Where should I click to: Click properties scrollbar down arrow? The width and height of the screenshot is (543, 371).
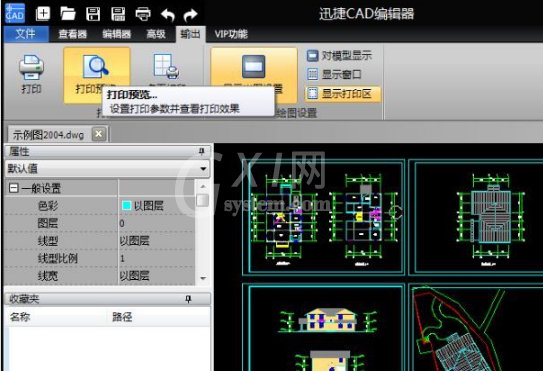point(203,278)
